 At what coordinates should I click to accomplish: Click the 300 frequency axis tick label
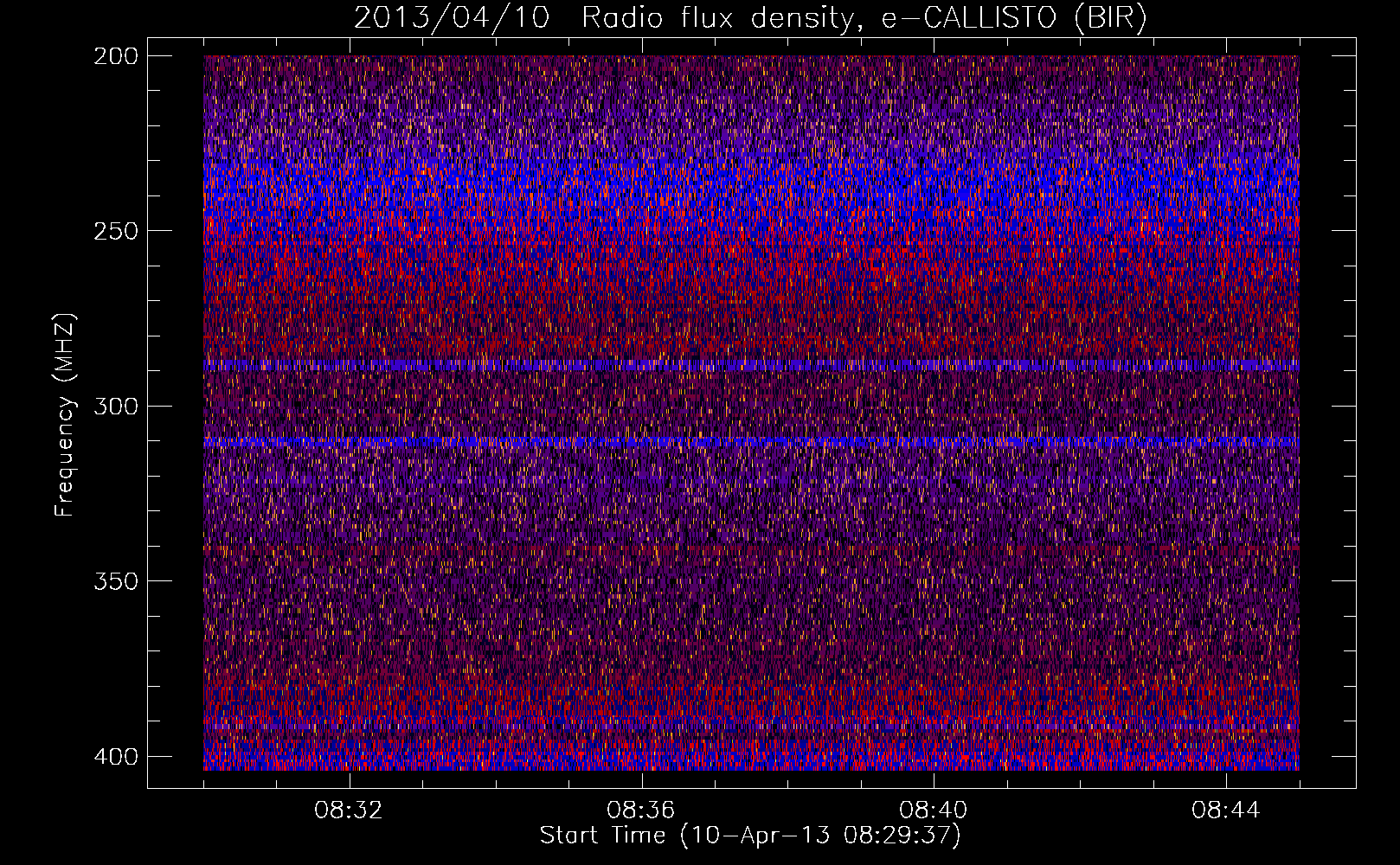(115, 406)
